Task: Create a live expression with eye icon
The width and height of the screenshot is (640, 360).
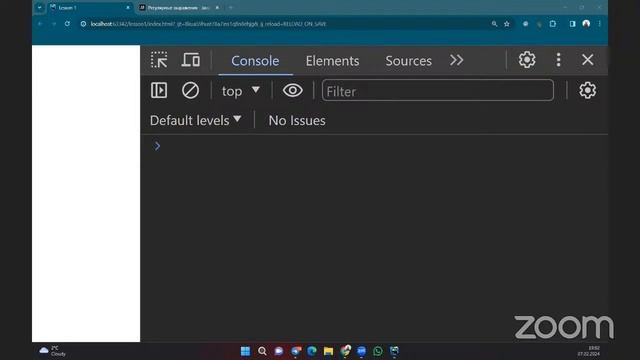Action: pyautogui.click(x=293, y=90)
